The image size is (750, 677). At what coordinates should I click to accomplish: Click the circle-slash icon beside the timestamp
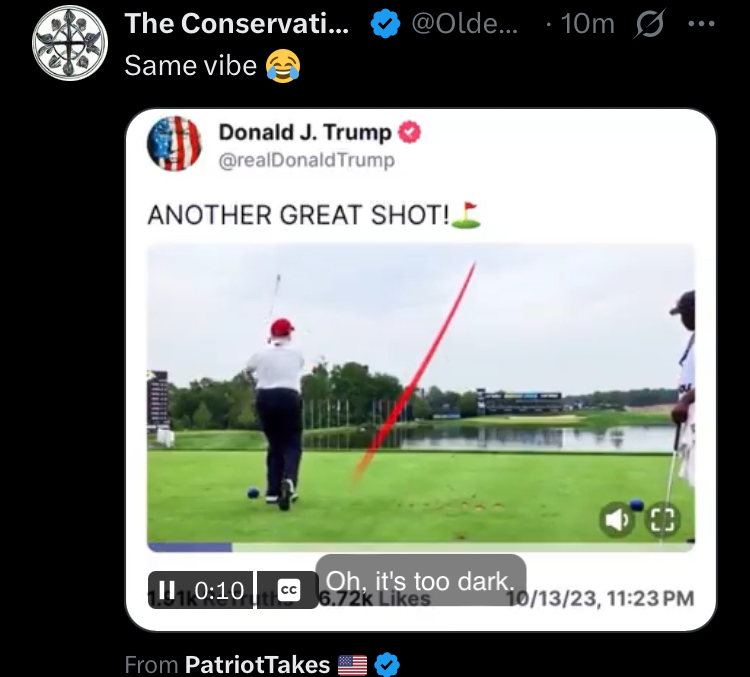coord(647,24)
